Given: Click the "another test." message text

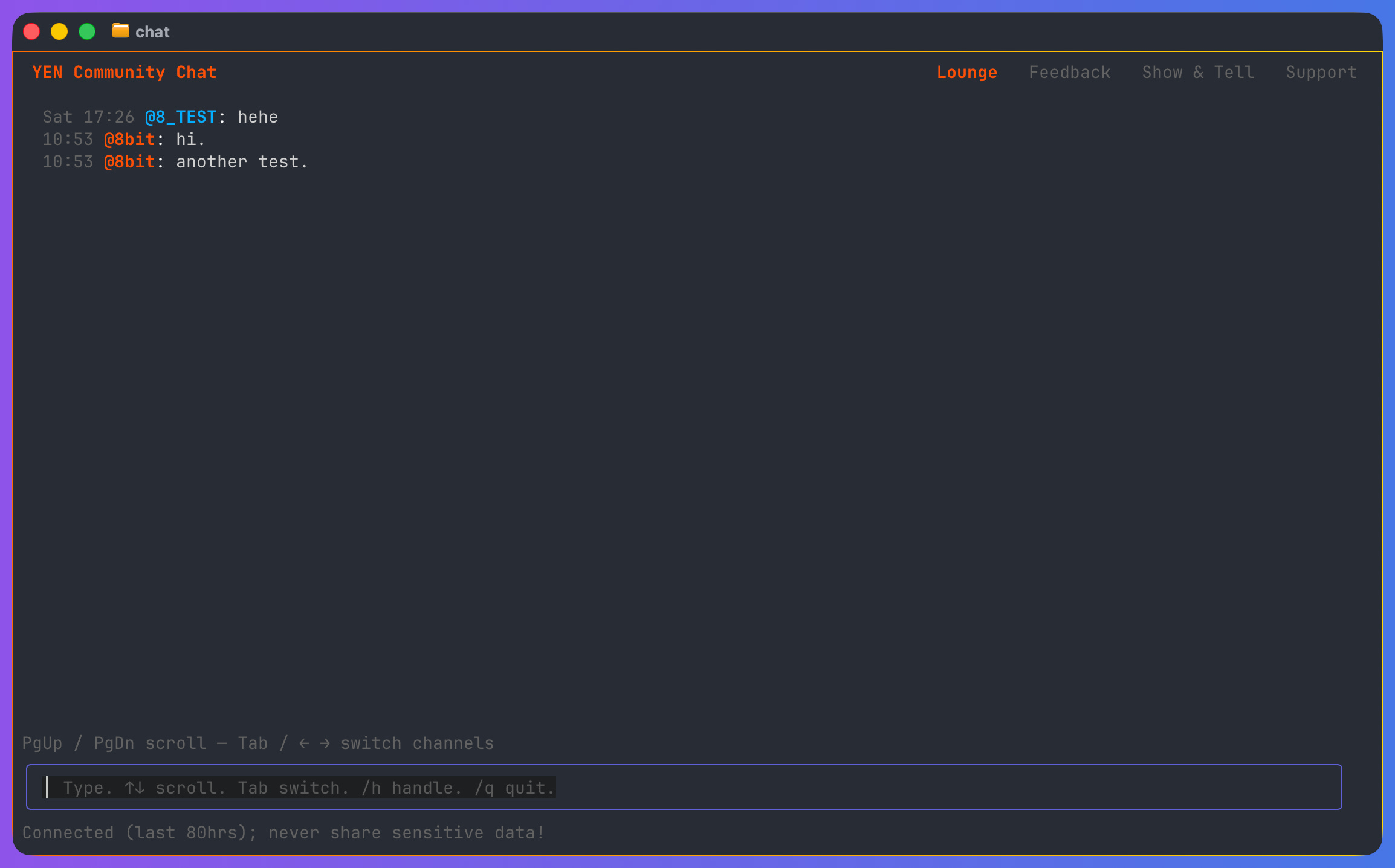Looking at the screenshot, I should point(242,162).
